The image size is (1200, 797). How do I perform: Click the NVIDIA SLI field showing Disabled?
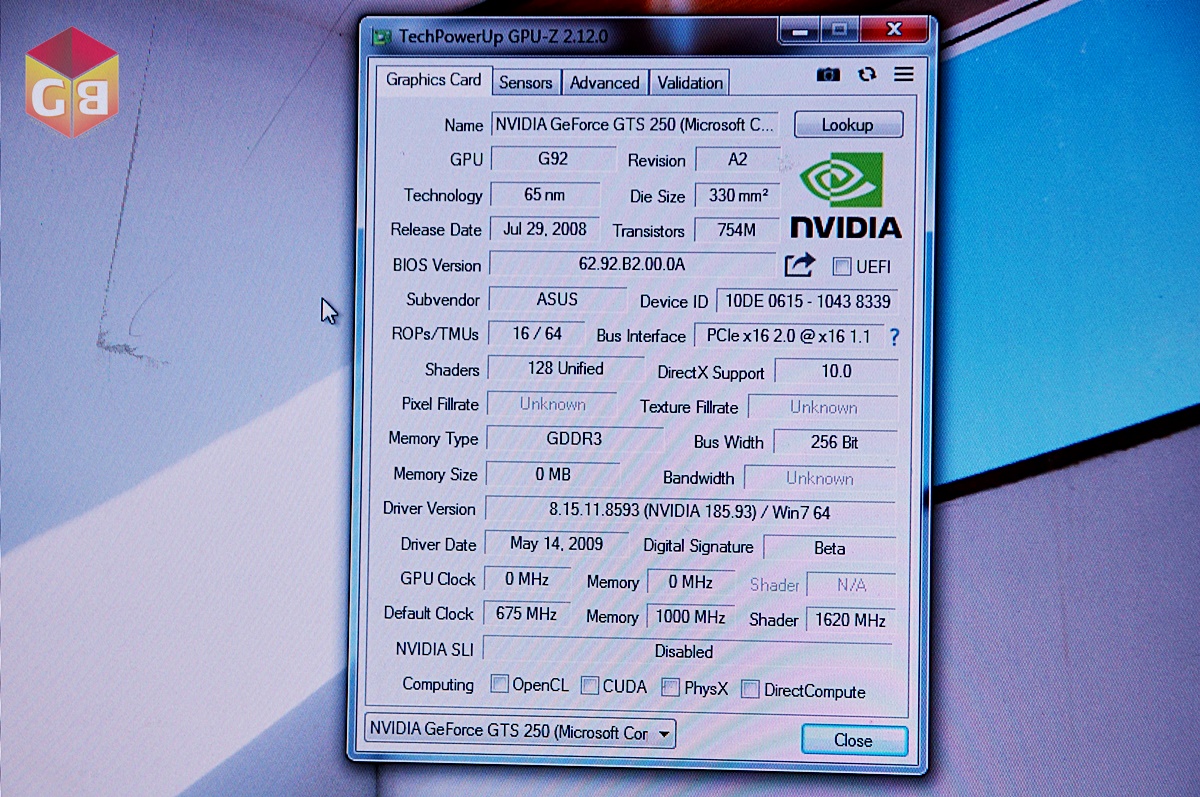click(689, 650)
